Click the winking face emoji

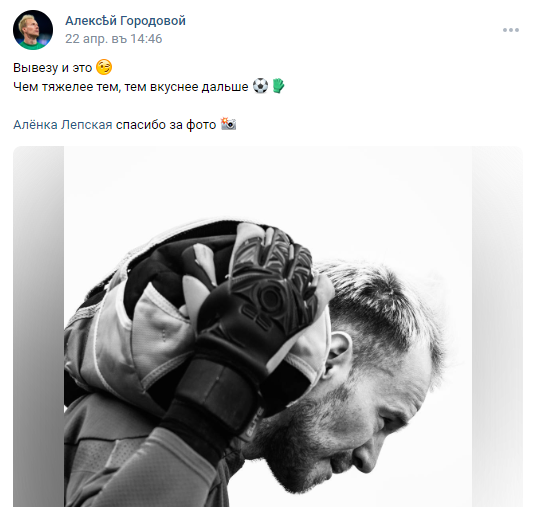(104, 67)
